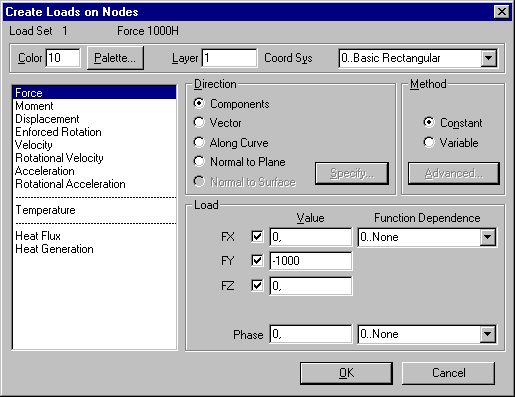Open the Coord Sys dropdown
The height and width of the screenshot is (397, 515).
pos(489,58)
